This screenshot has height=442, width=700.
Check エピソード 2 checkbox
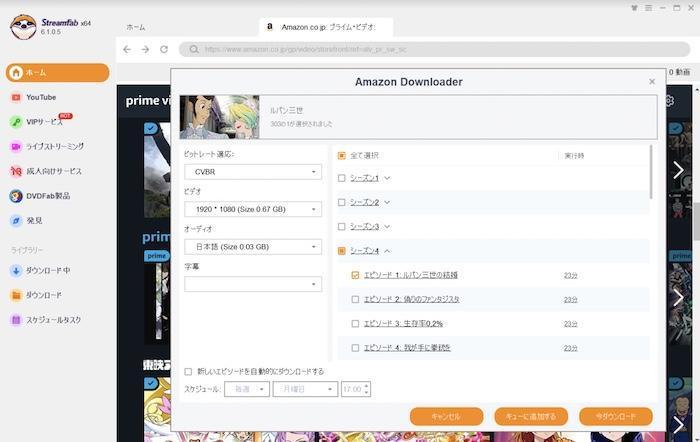coord(355,299)
